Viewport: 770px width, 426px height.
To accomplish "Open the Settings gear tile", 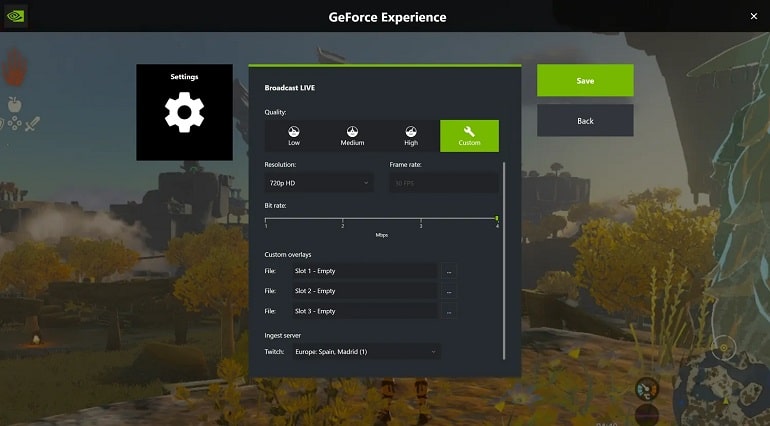I will 184,112.
